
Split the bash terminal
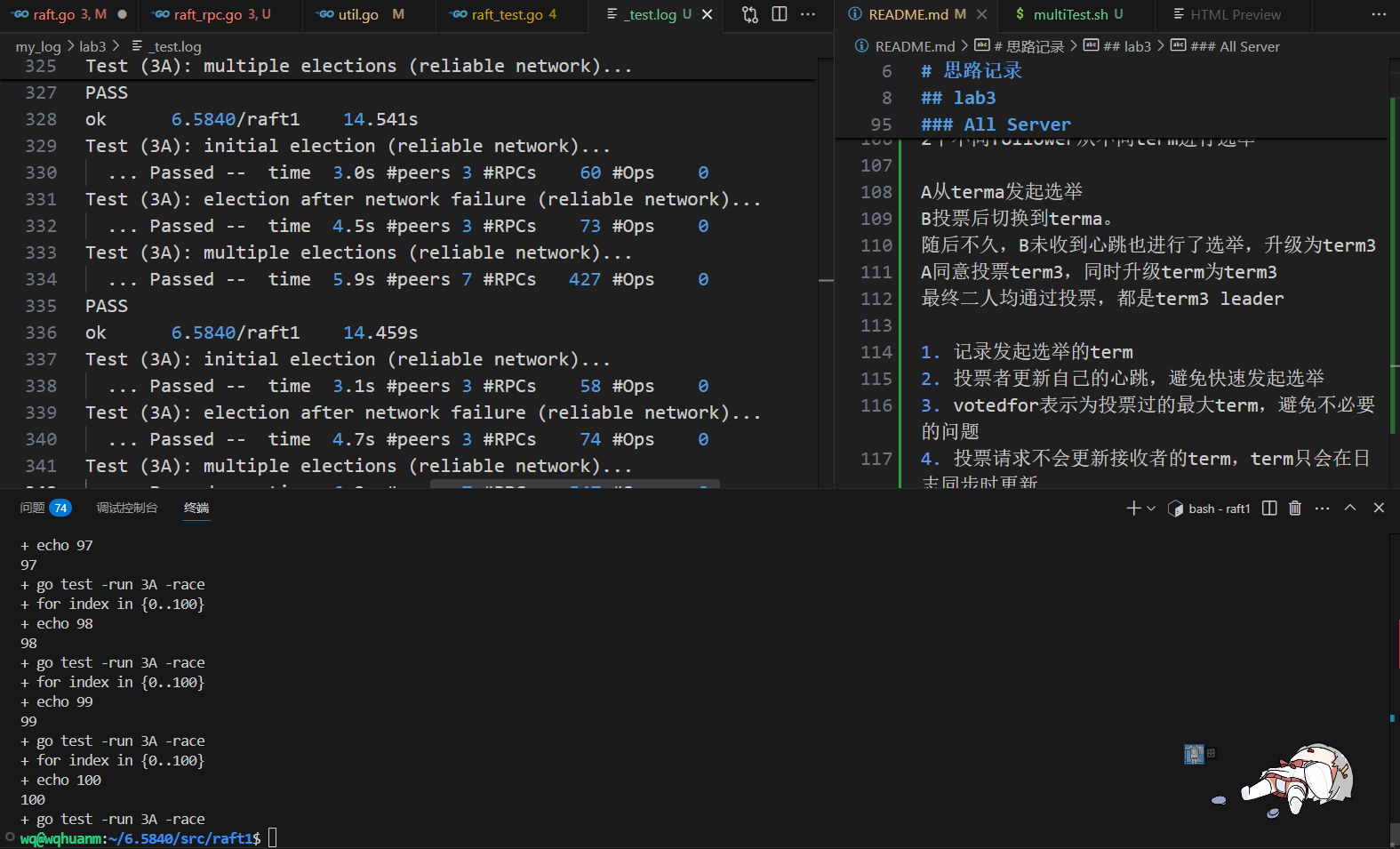[1269, 508]
